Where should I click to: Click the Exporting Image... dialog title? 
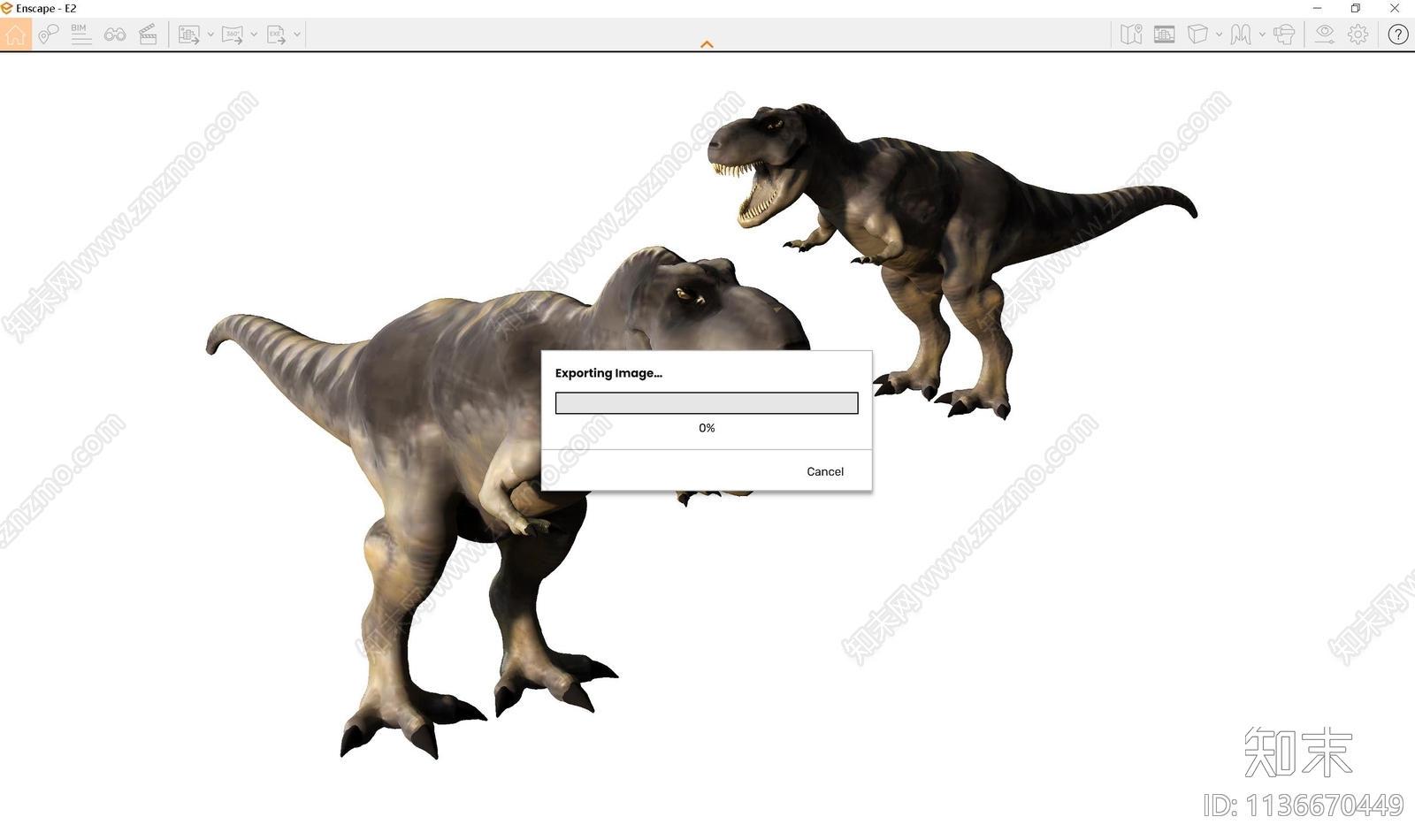(x=608, y=373)
